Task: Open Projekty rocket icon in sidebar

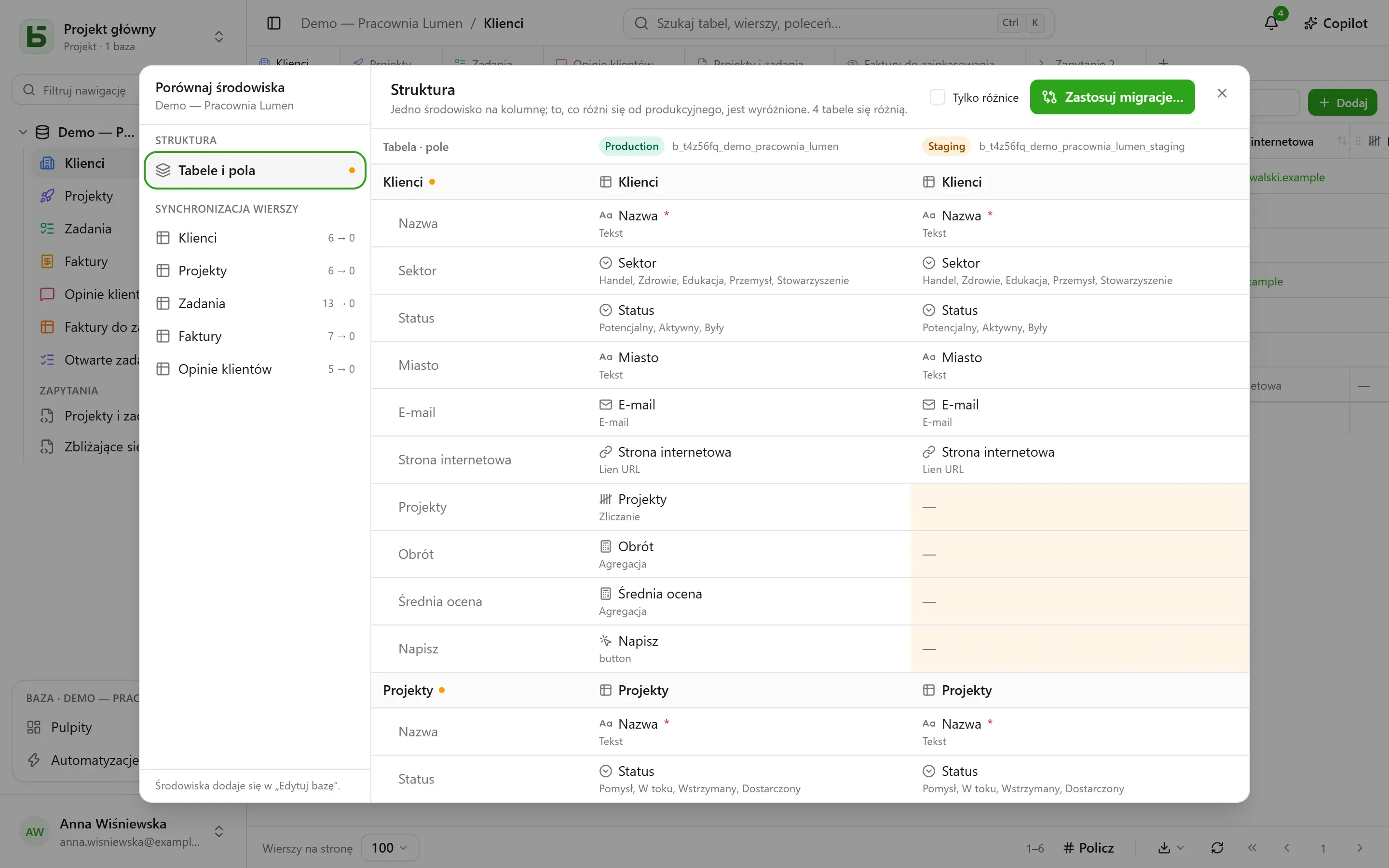Action: [47, 196]
